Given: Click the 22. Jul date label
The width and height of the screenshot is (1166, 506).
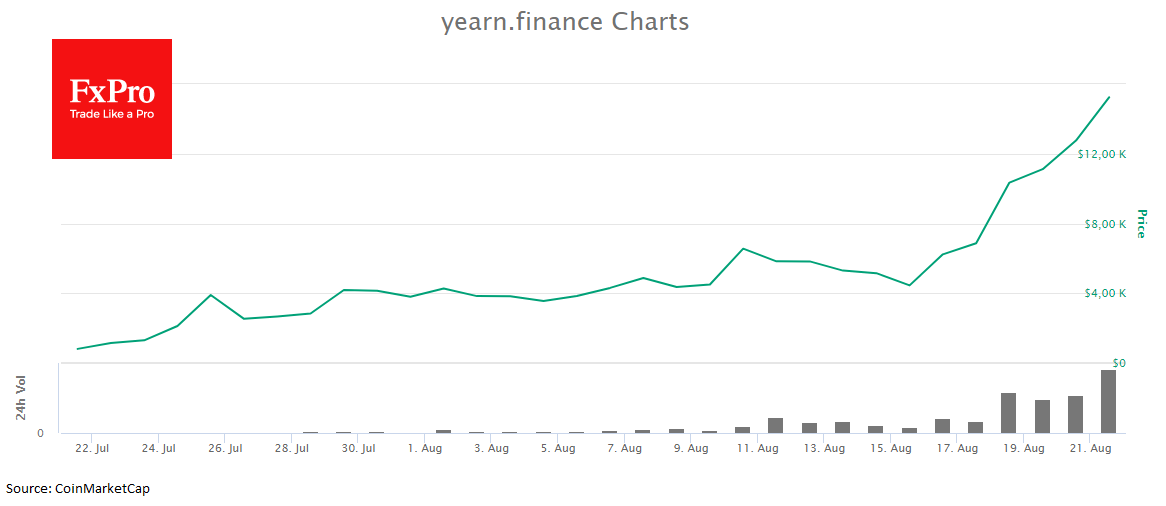Looking at the screenshot, I should 92,449.
